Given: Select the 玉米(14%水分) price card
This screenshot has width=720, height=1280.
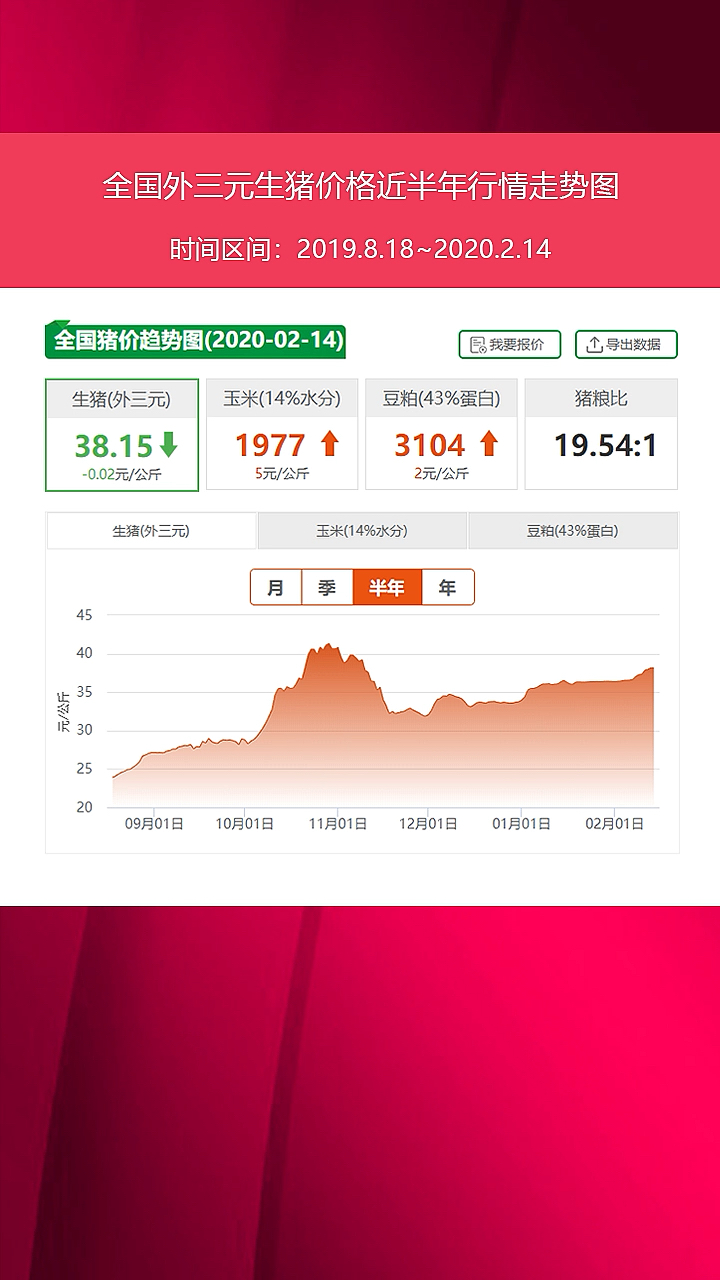Looking at the screenshot, I should click(x=282, y=434).
